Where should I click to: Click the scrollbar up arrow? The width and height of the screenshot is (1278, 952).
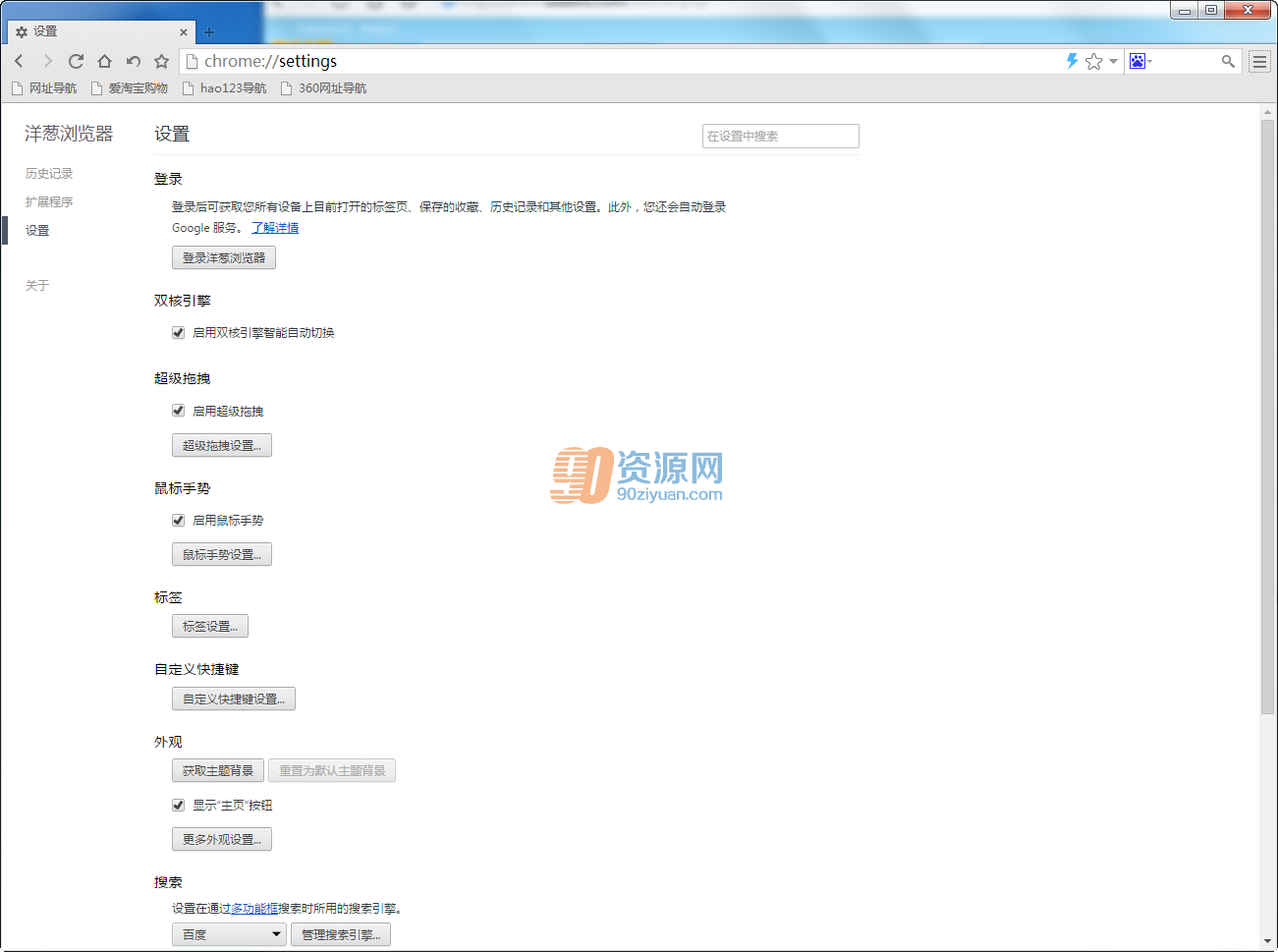(1267, 112)
